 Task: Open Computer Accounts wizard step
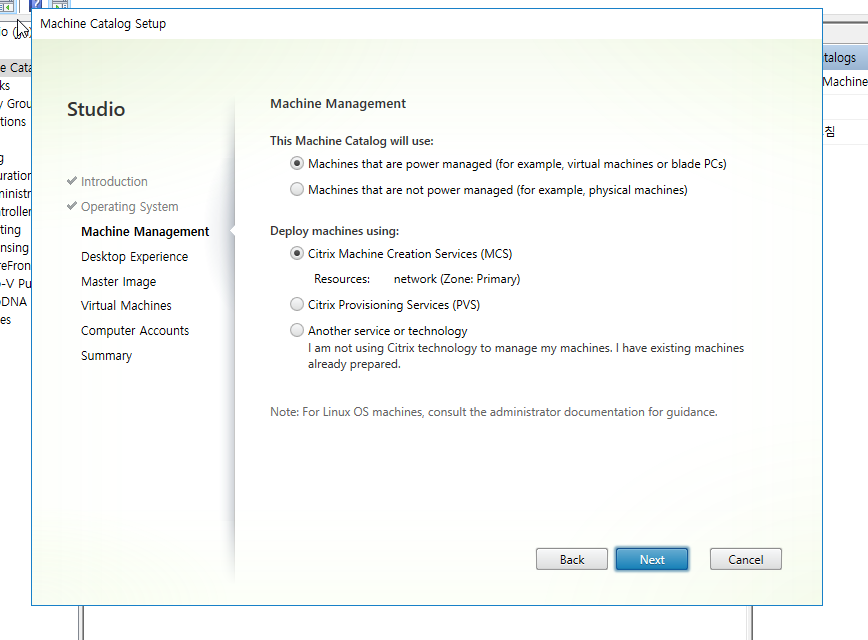[135, 331]
